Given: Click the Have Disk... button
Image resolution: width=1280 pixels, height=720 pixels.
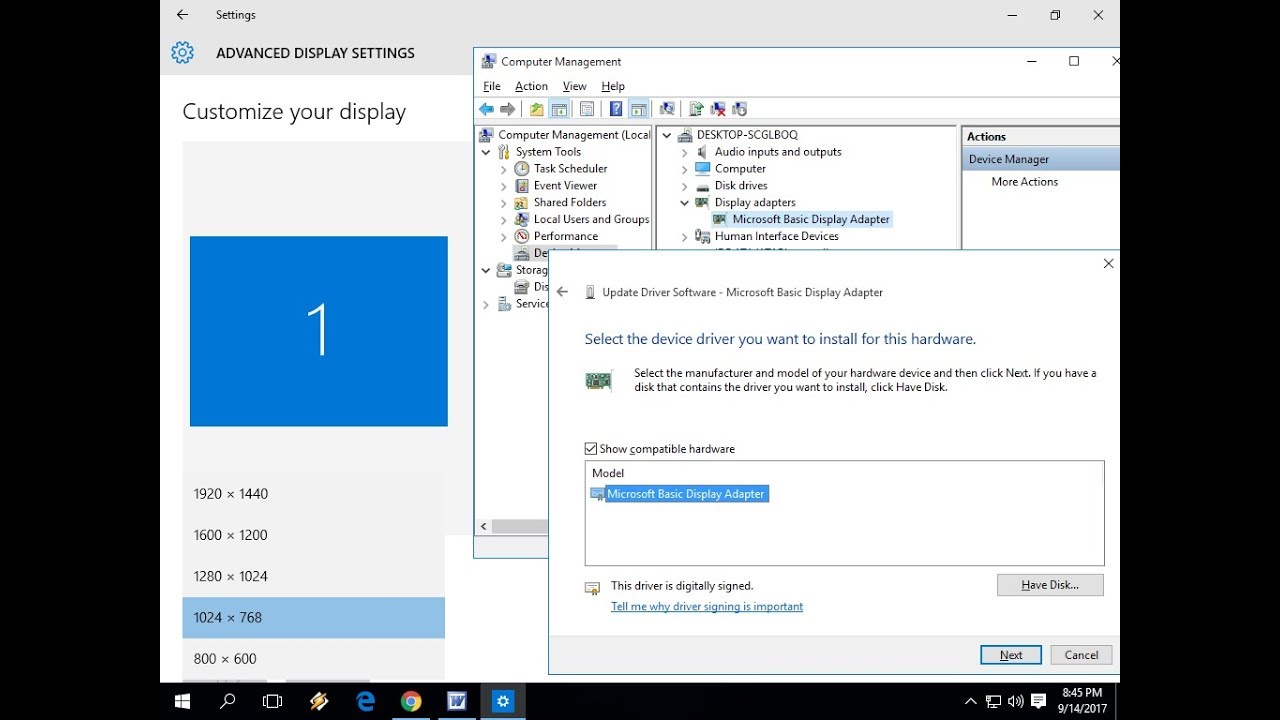Looking at the screenshot, I should coord(1050,585).
